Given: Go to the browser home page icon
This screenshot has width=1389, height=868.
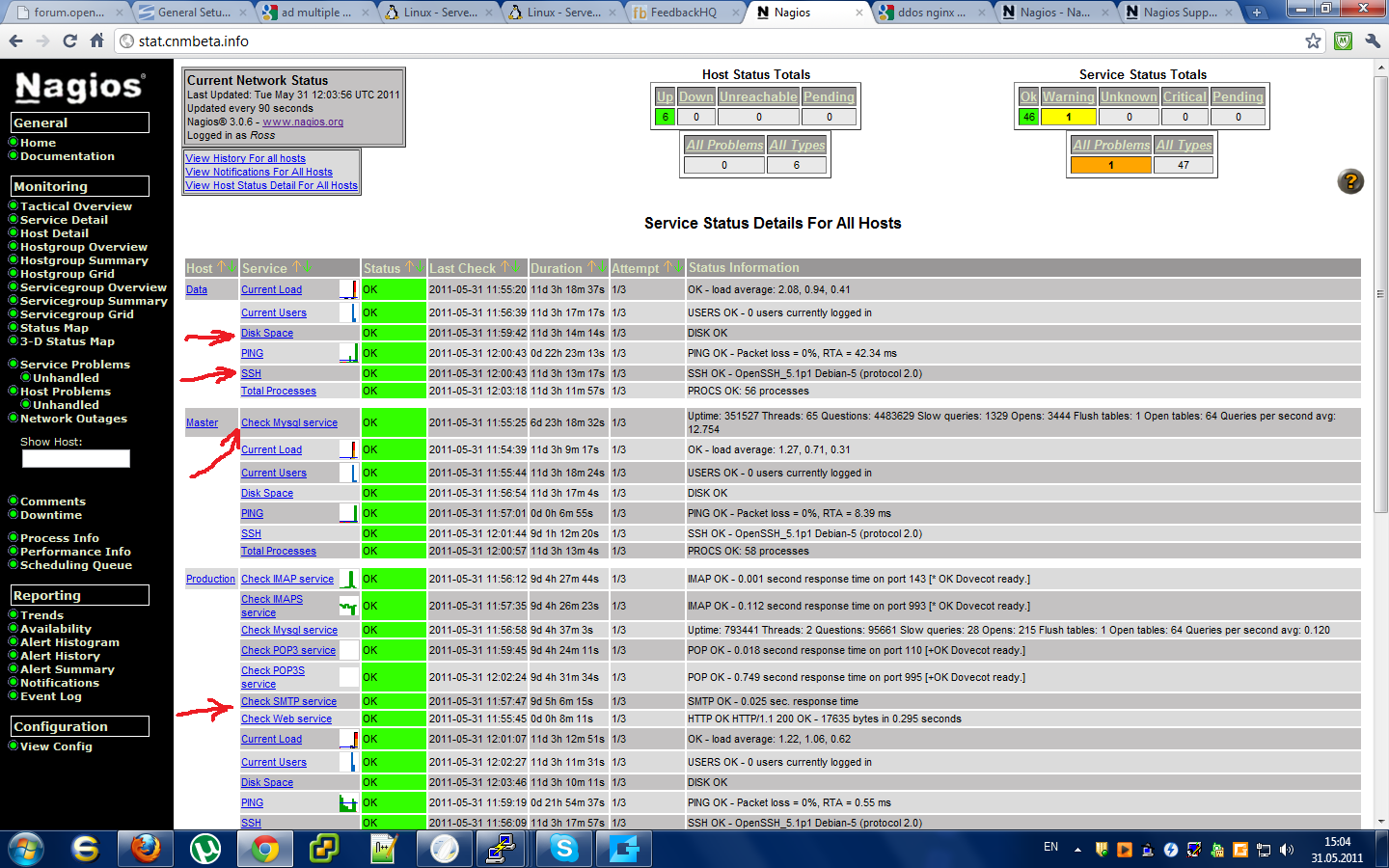Looking at the screenshot, I should click(96, 41).
